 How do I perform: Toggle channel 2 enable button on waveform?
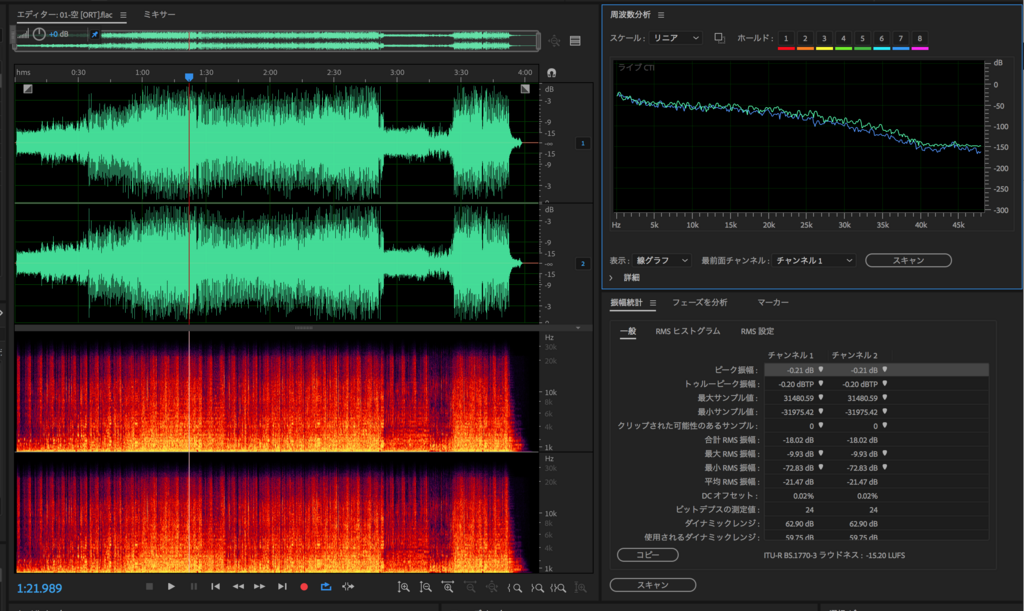[x=583, y=264]
